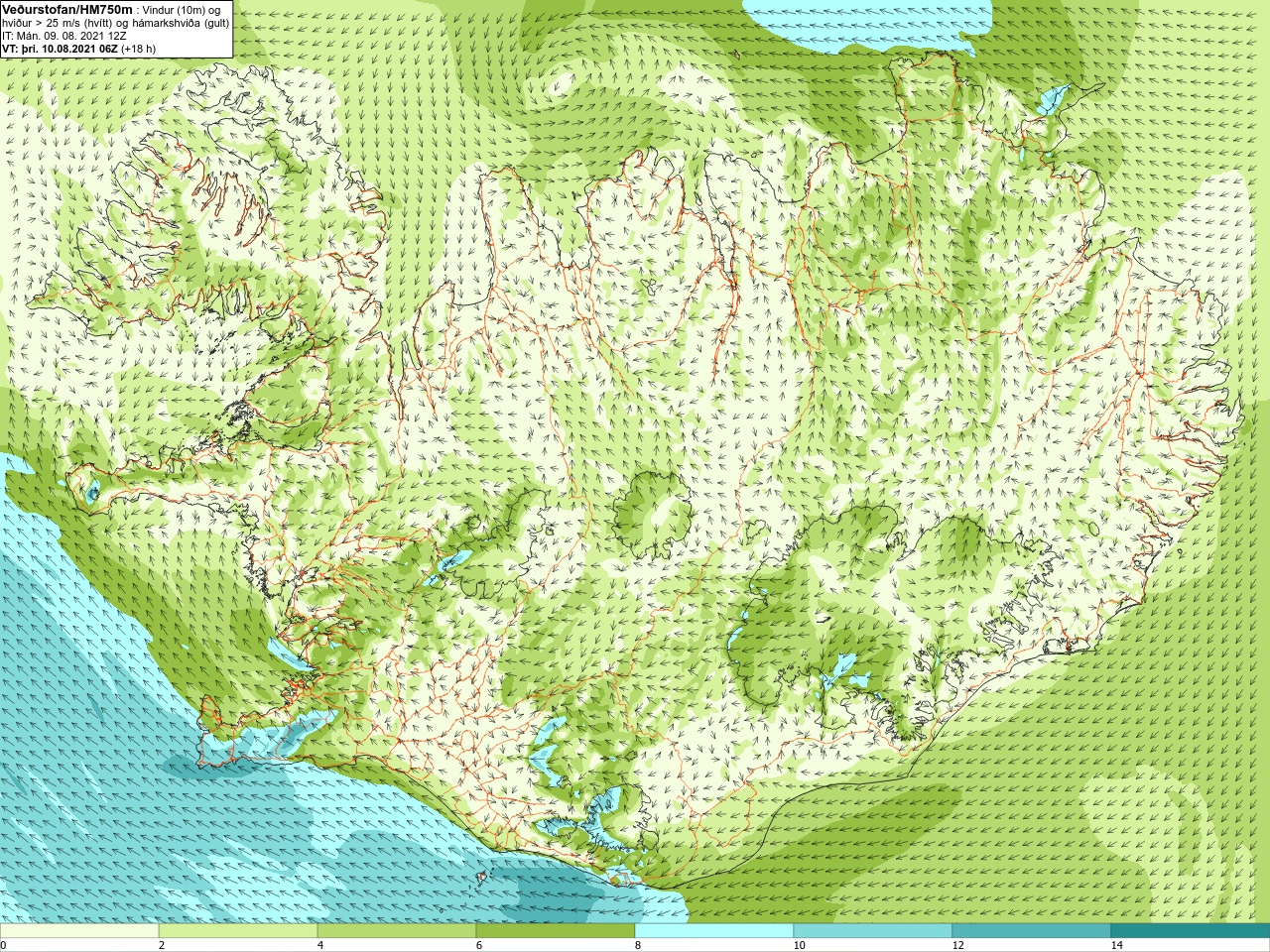Click the pale yellow 0–2 legend swatch

coord(79,931)
